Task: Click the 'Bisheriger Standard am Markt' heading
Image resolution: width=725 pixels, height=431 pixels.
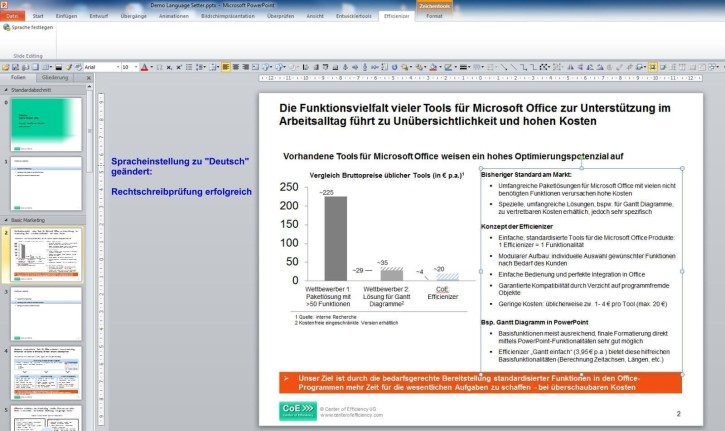Action: click(526, 174)
